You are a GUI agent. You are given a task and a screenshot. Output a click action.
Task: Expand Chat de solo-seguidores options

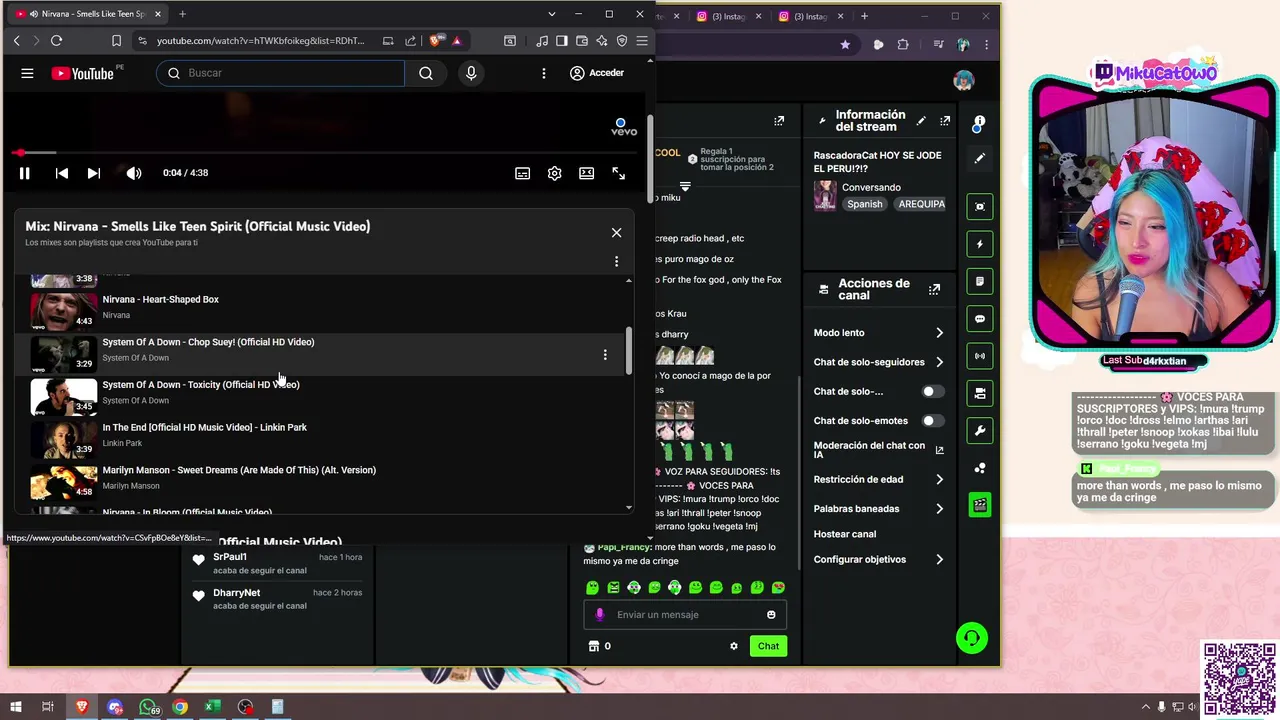pyautogui.click(x=939, y=362)
